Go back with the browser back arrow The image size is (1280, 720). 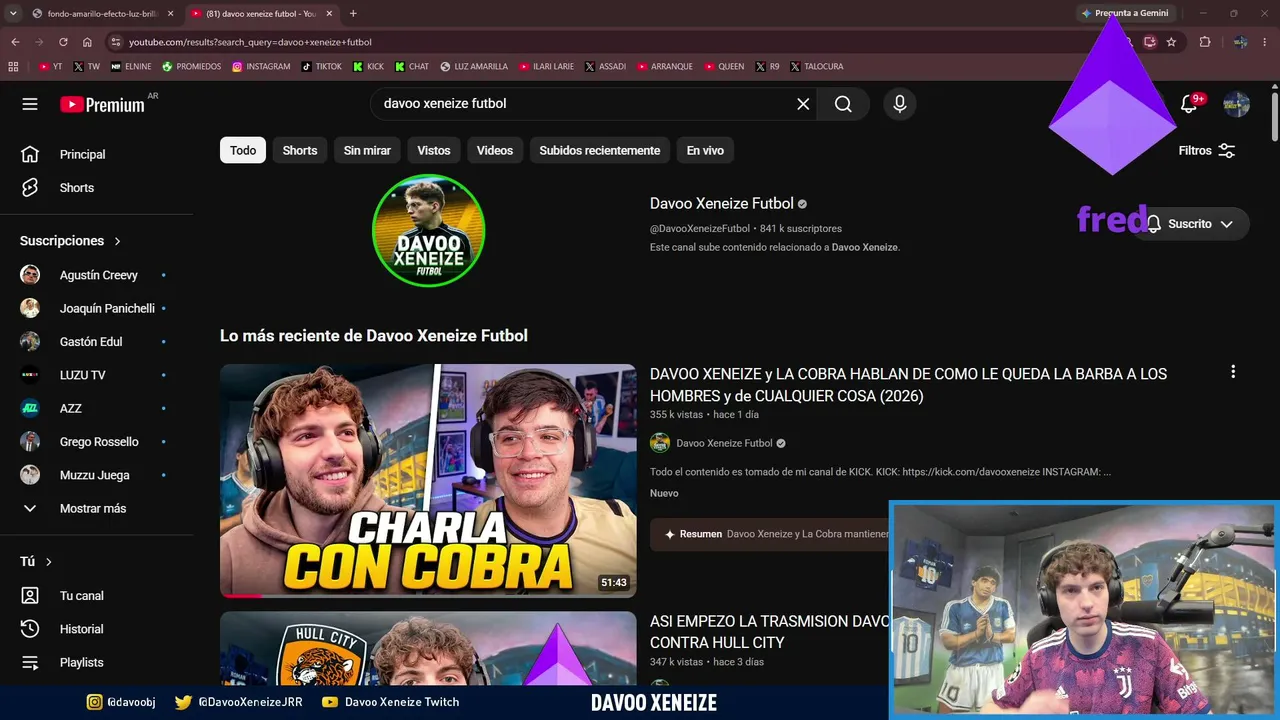15,42
